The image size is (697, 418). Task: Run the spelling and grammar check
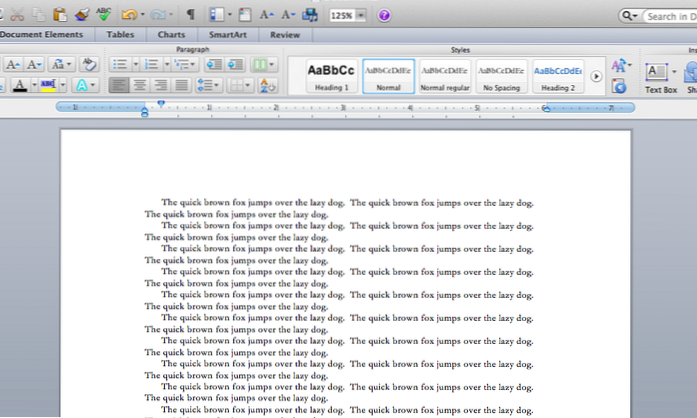pos(103,15)
